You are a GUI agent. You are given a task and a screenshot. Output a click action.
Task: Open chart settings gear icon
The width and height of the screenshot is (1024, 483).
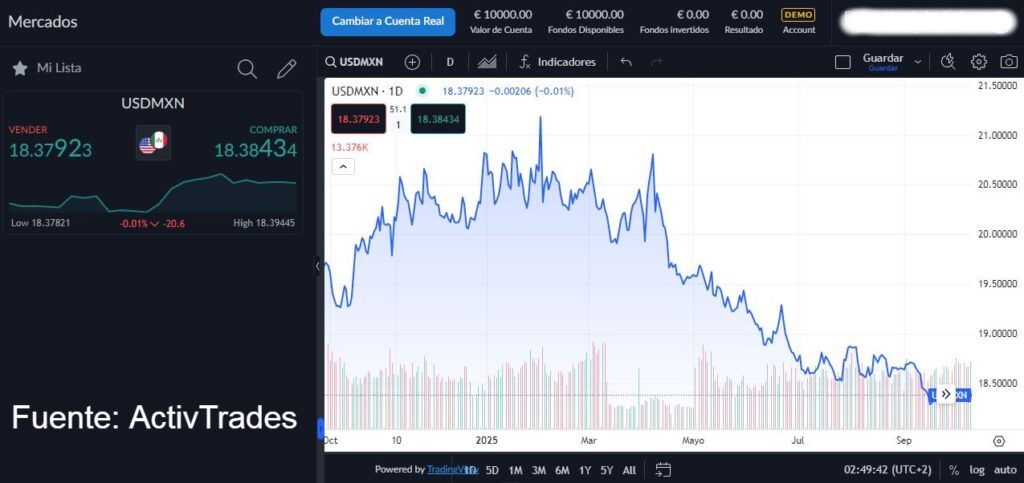click(x=979, y=62)
